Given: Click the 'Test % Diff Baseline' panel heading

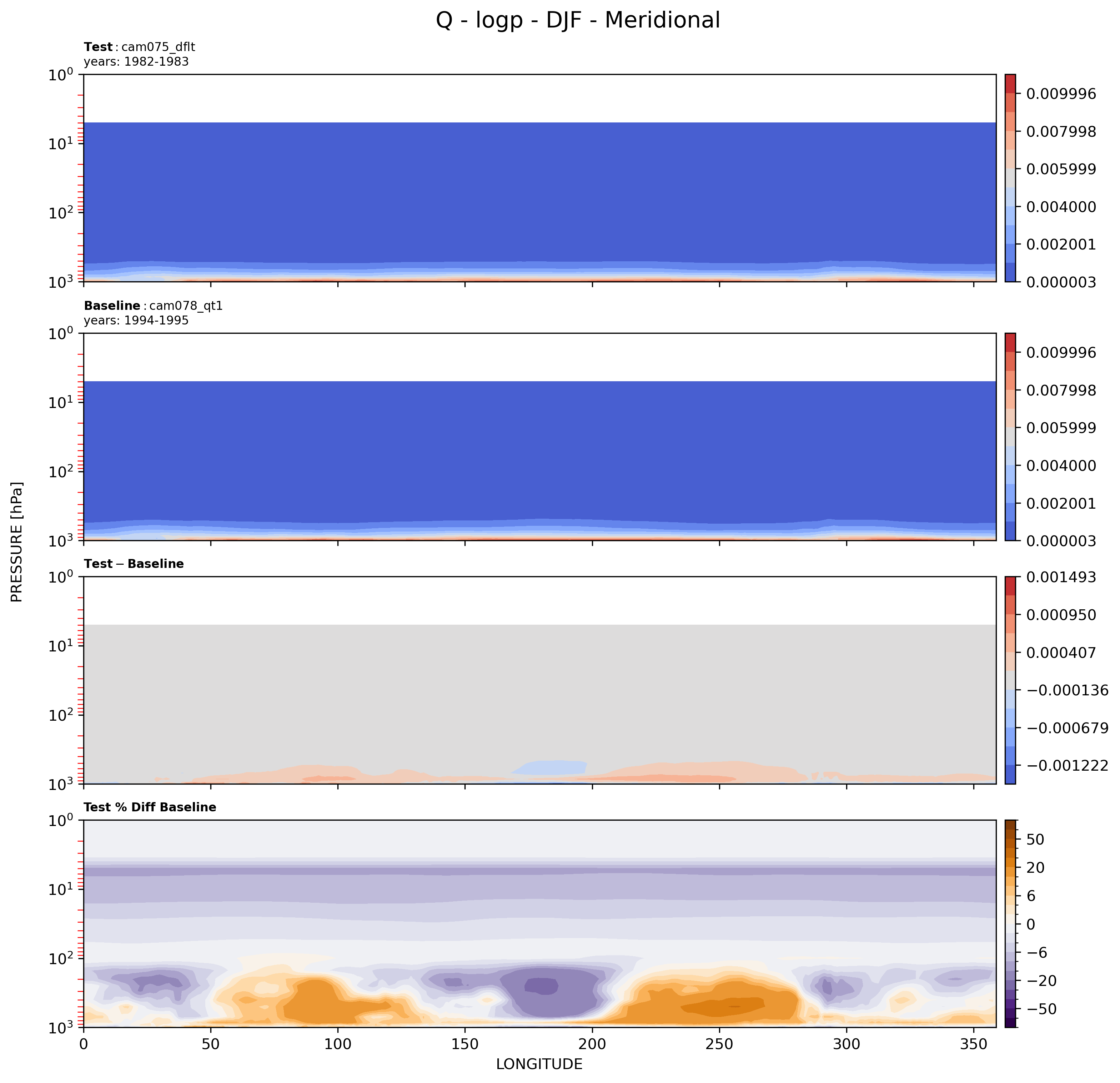Looking at the screenshot, I should (150, 807).
